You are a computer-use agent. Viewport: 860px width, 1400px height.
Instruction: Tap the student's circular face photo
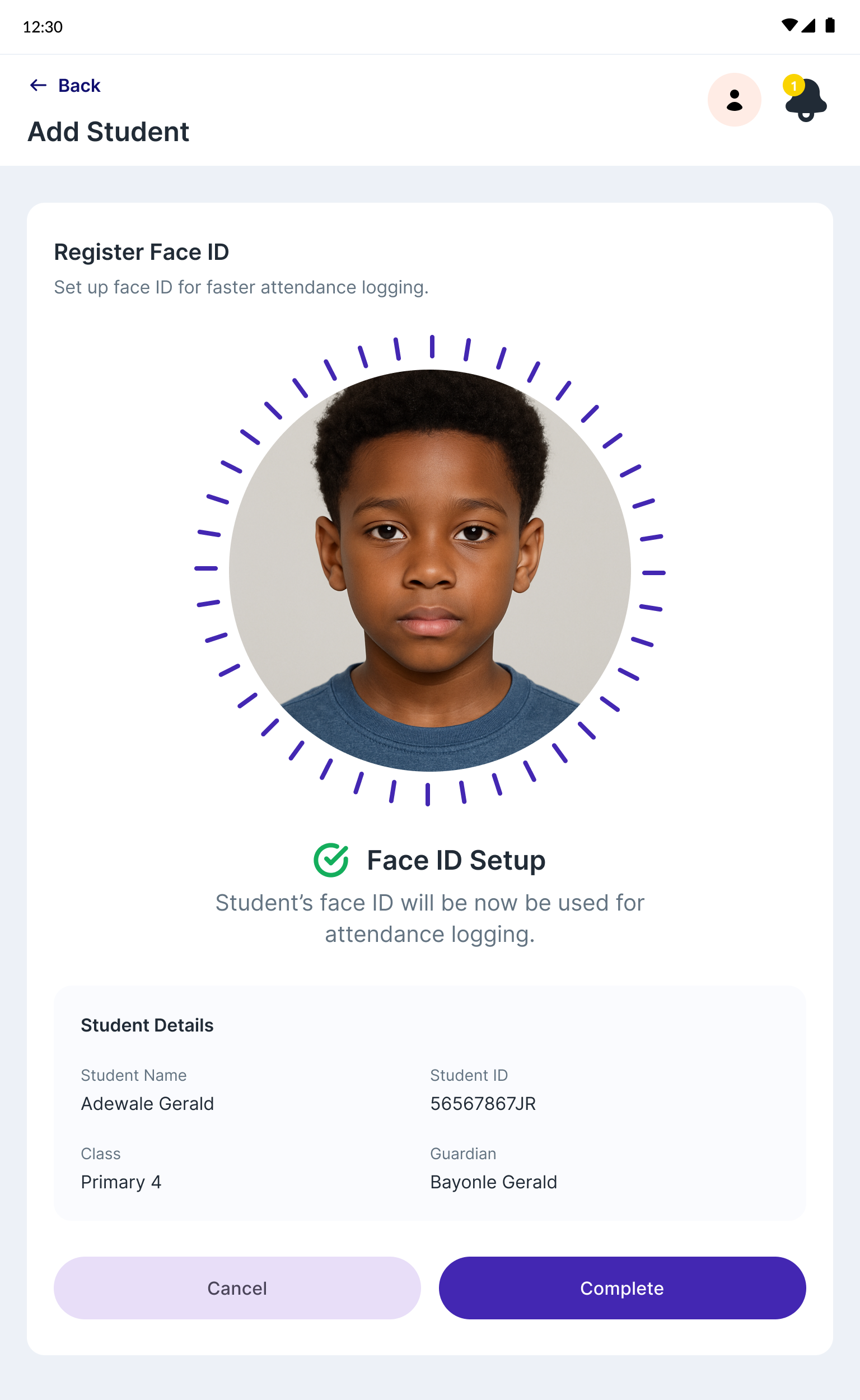[x=429, y=571]
